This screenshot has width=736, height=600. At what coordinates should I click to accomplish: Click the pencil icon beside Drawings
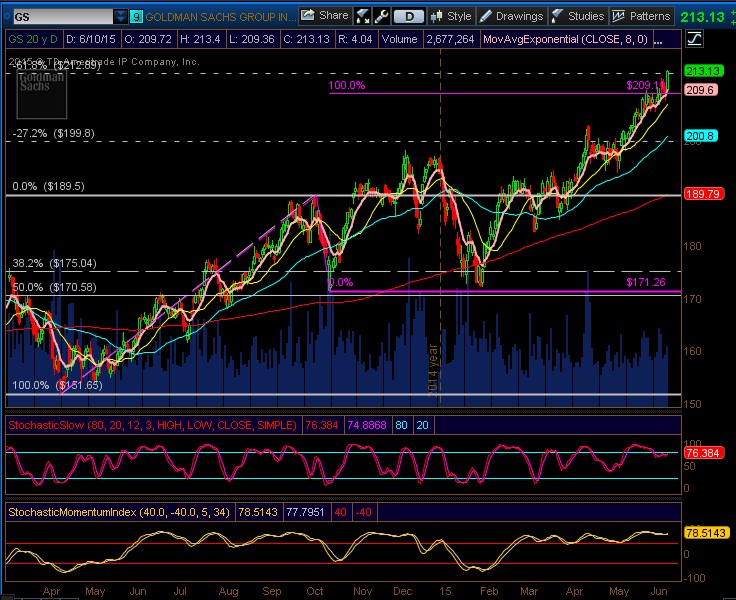(485, 16)
